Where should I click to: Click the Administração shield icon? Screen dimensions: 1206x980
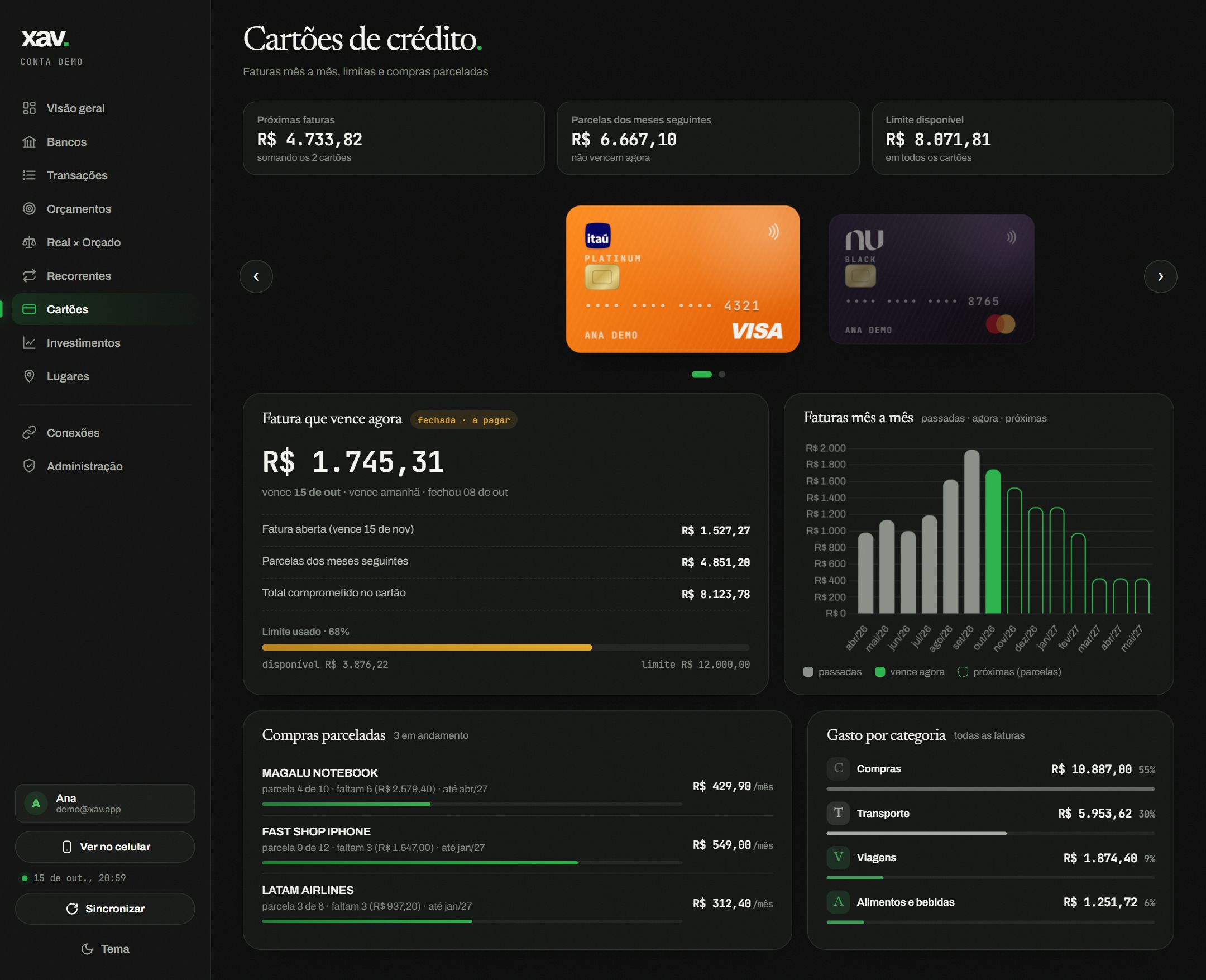[x=30, y=466]
